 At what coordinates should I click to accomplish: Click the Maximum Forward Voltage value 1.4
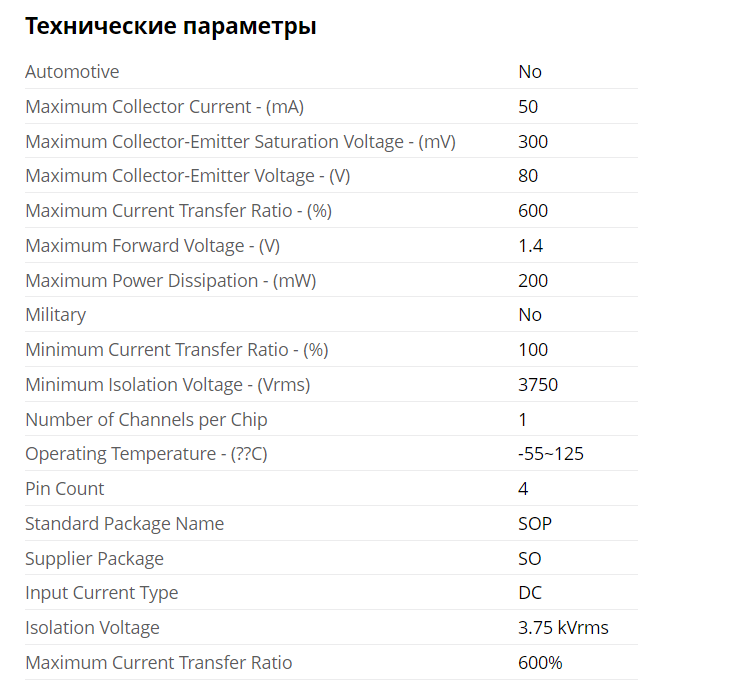coord(531,246)
